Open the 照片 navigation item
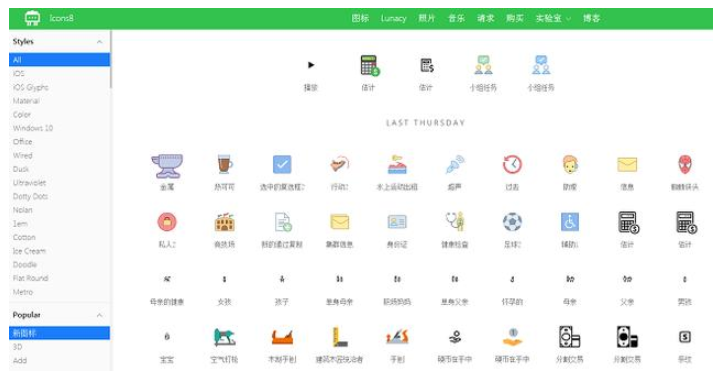This screenshot has height=388, width=721. 427,18
